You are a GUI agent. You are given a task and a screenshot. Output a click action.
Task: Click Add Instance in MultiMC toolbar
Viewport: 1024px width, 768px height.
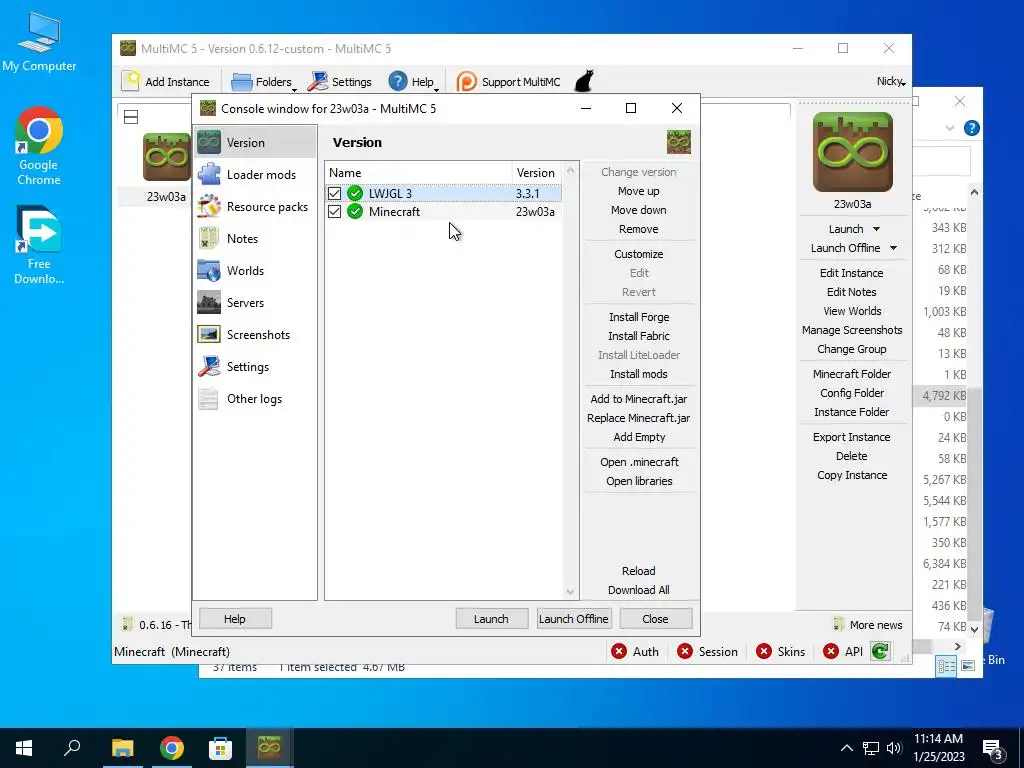tap(166, 82)
